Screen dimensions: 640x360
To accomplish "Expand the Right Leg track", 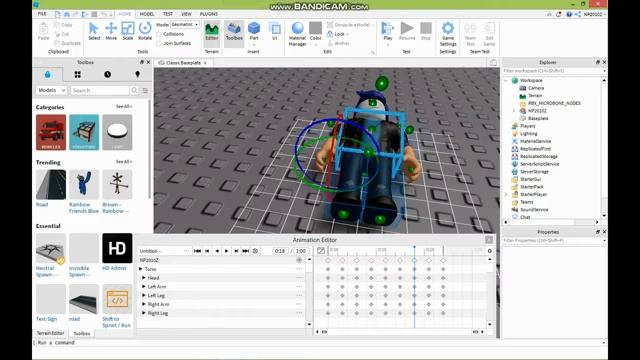I will [x=144, y=313].
